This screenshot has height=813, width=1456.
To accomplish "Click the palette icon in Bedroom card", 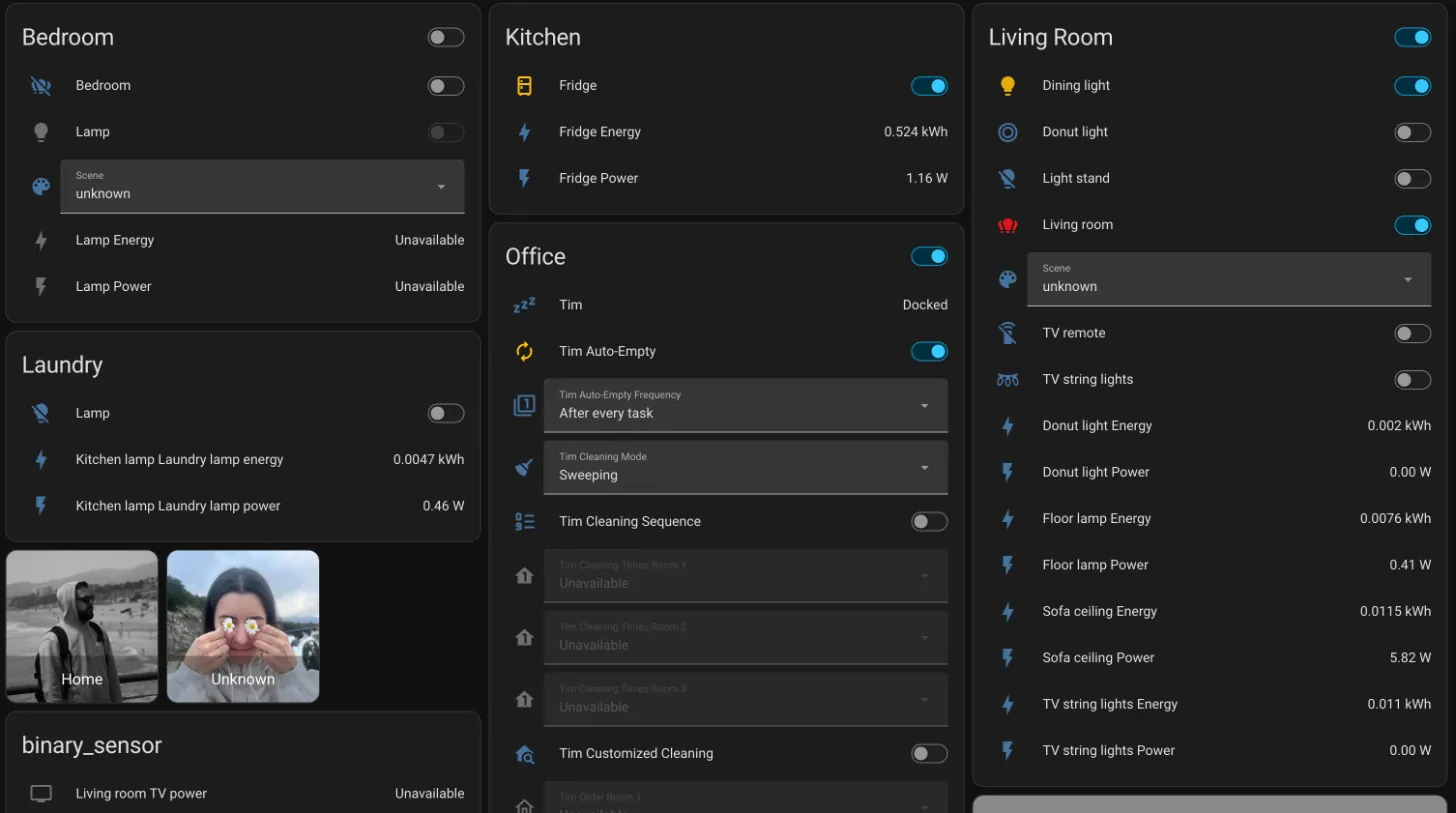I will point(41,187).
